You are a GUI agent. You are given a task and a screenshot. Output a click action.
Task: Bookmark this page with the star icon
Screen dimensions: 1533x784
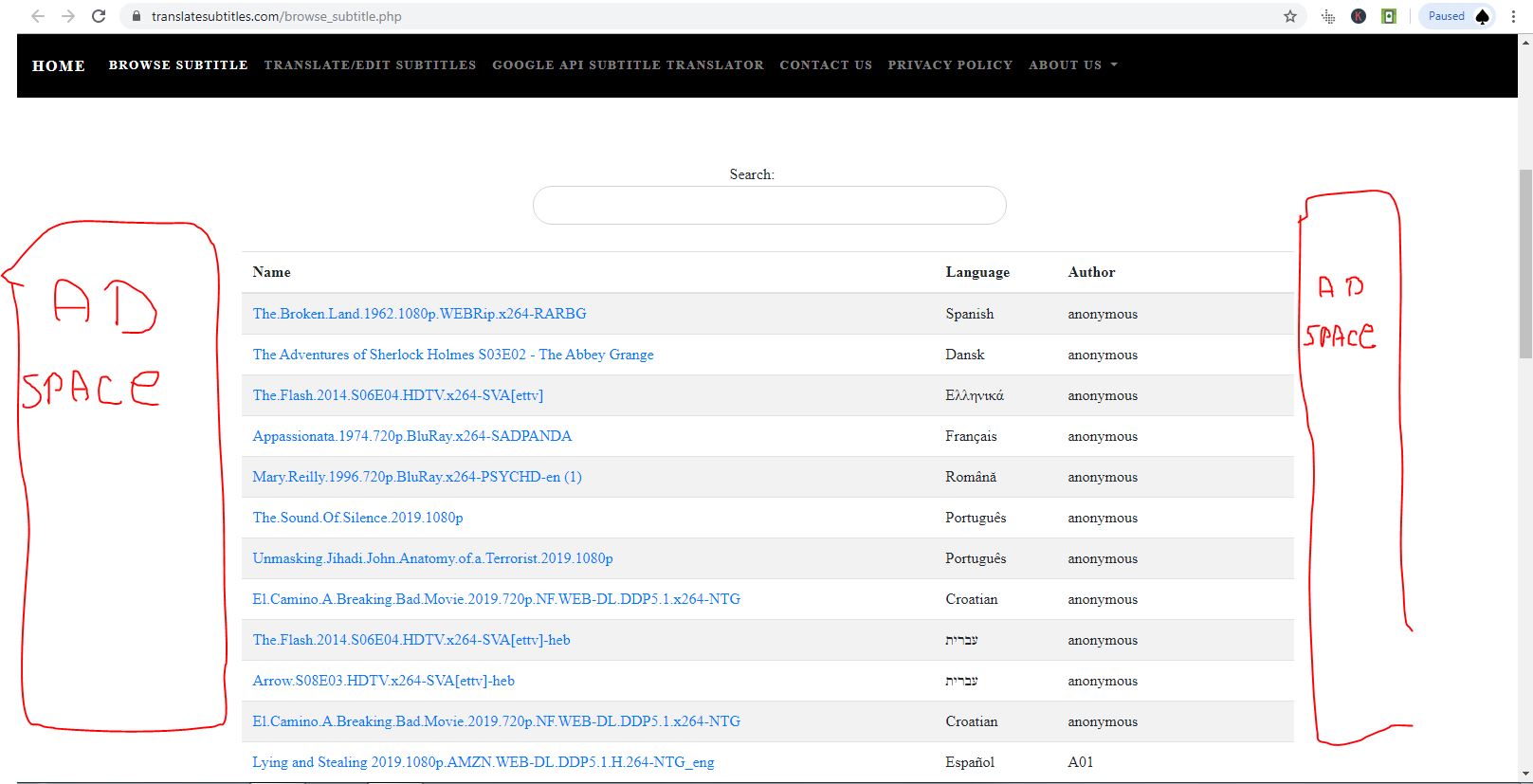pyautogui.click(x=1290, y=16)
